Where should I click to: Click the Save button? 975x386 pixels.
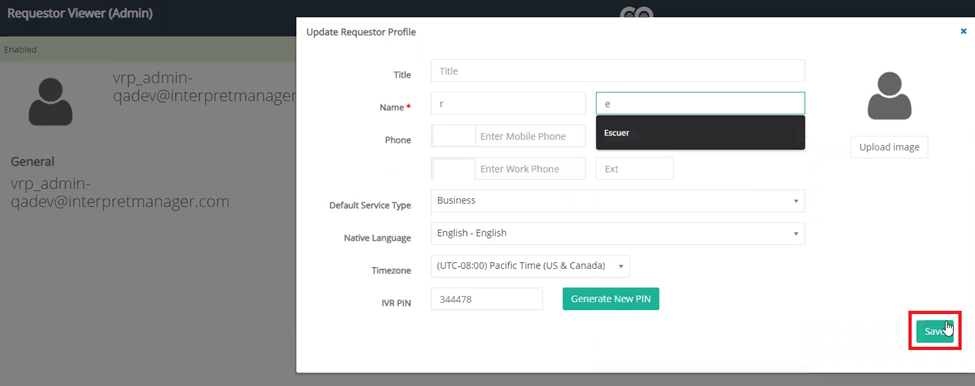pyautogui.click(x=934, y=331)
